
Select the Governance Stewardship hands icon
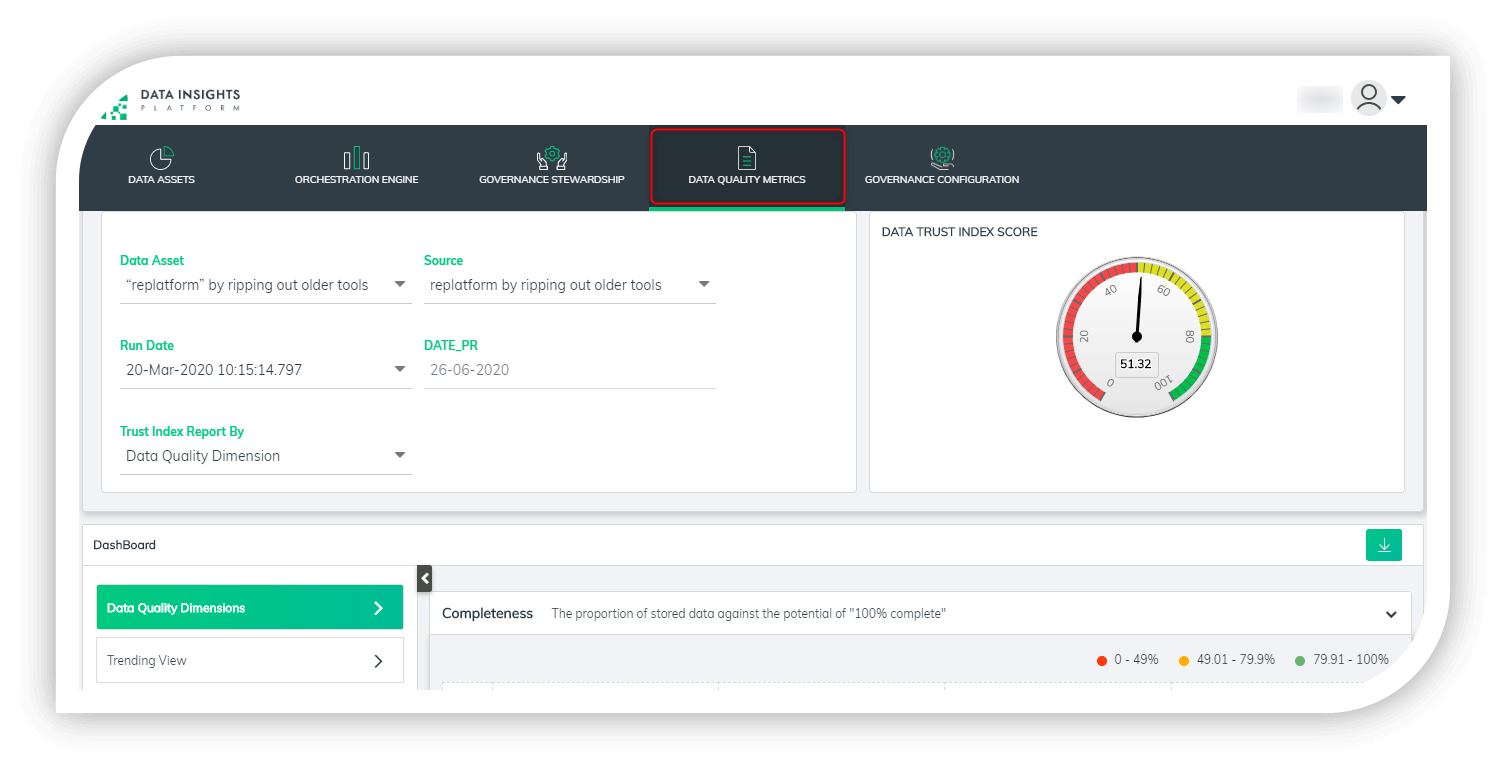click(551, 158)
